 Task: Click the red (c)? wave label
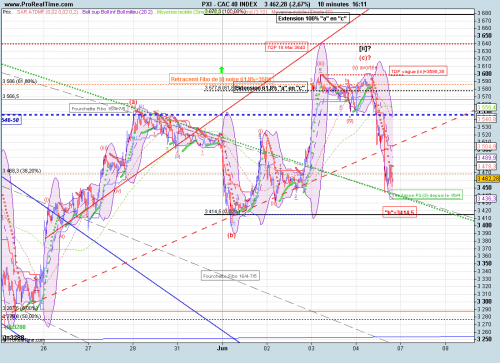point(365,58)
